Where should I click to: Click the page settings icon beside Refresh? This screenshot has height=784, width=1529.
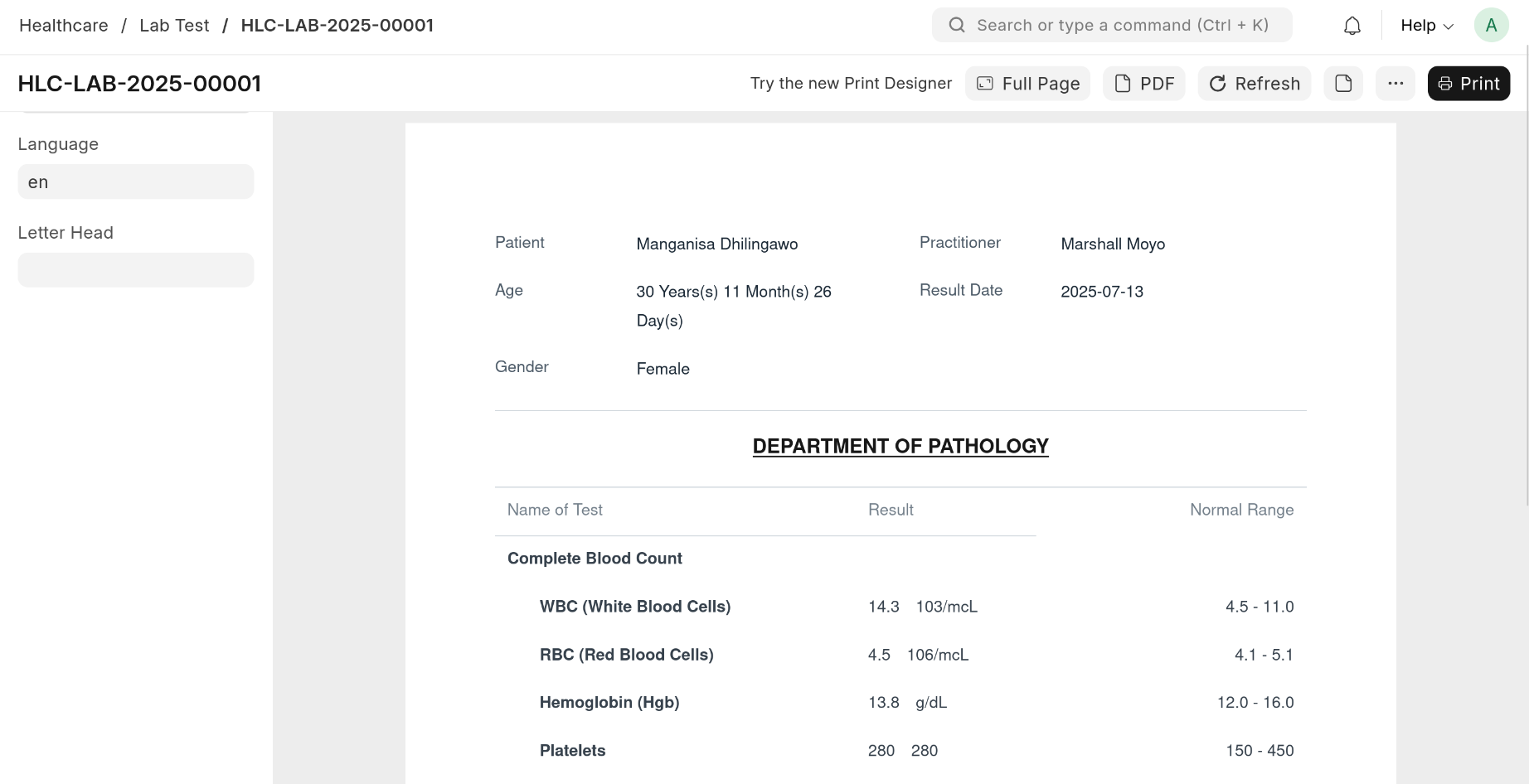tap(1343, 84)
